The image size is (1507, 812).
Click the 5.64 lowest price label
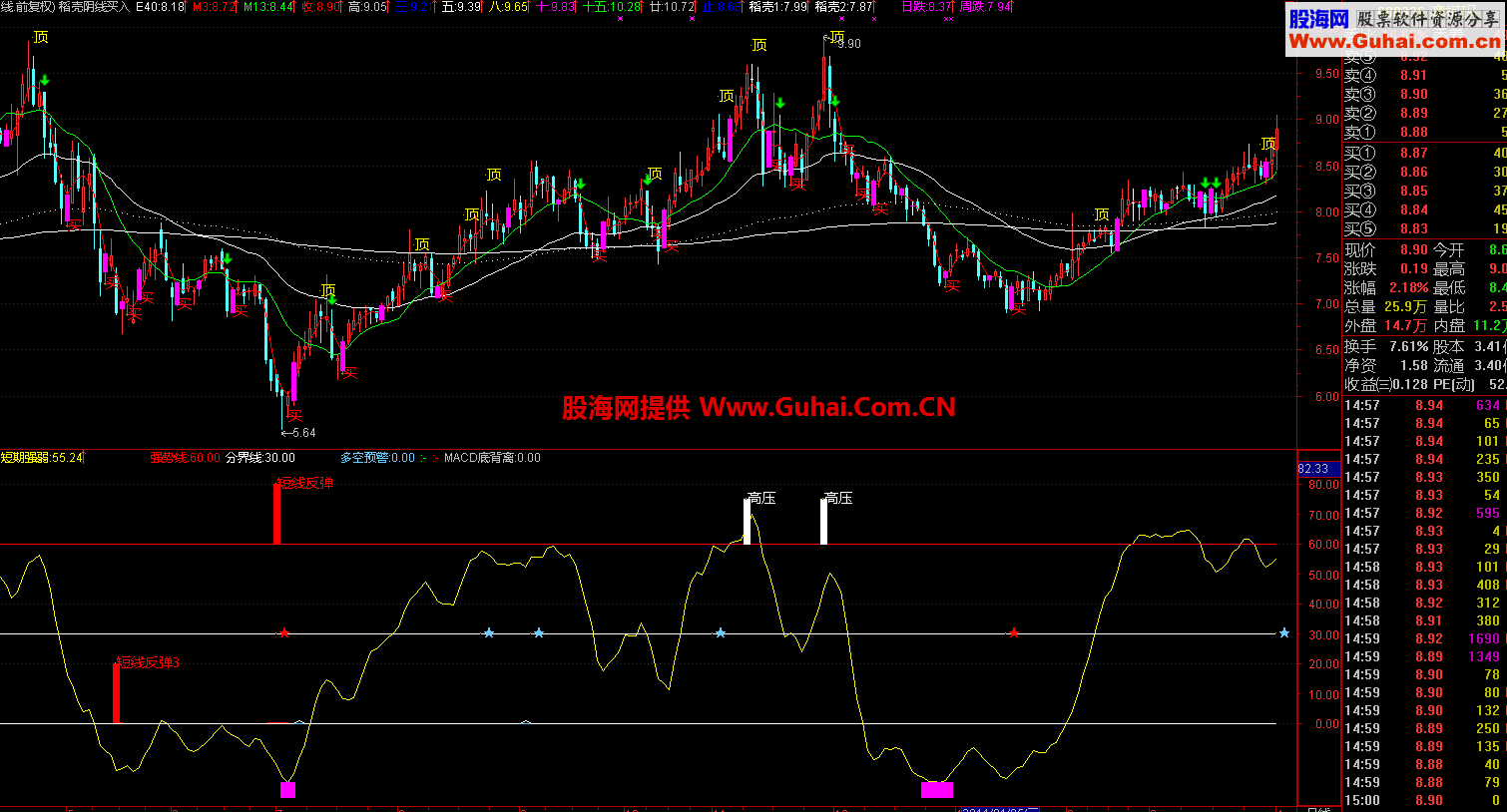[303, 433]
